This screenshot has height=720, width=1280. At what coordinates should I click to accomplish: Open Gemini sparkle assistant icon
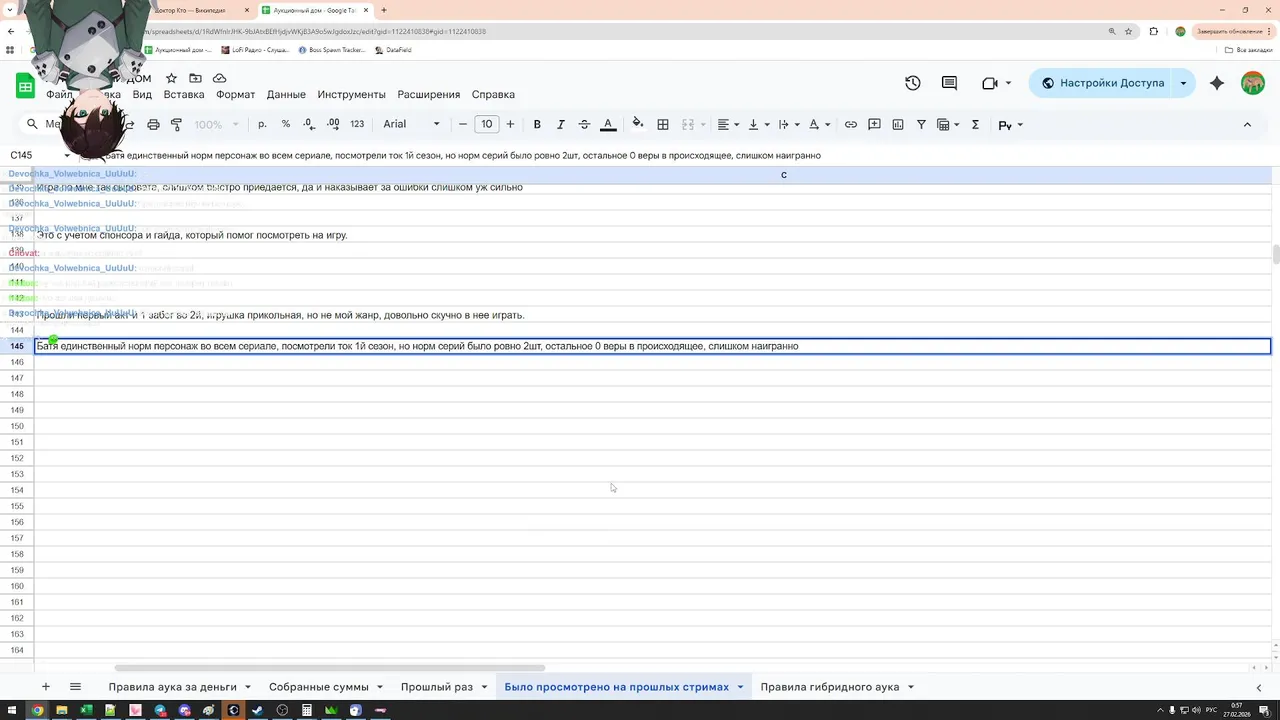pyautogui.click(x=1217, y=83)
